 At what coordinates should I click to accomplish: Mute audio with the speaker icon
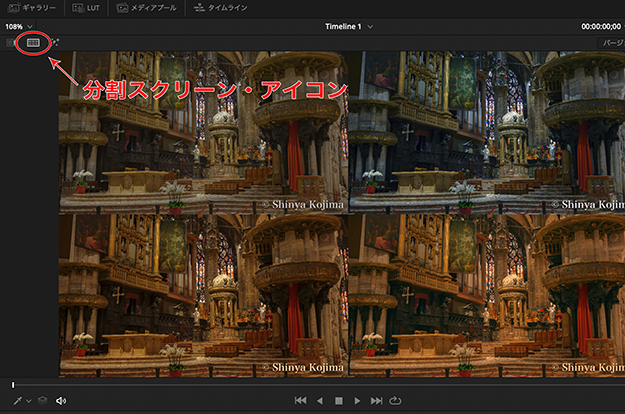coord(61,400)
